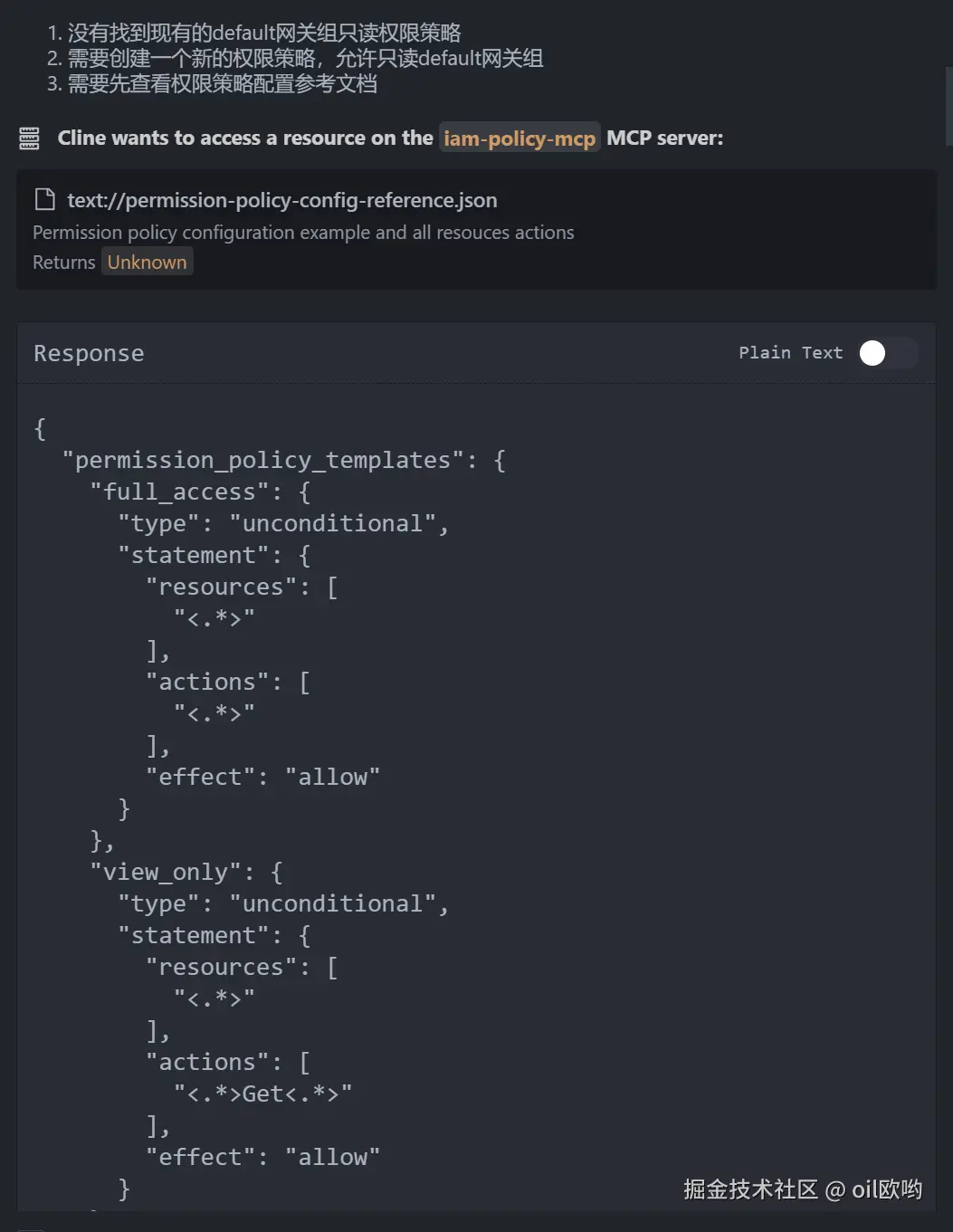The height and width of the screenshot is (1232, 953).
Task: Click the opening brace of the JSON response
Action: [40, 428]
